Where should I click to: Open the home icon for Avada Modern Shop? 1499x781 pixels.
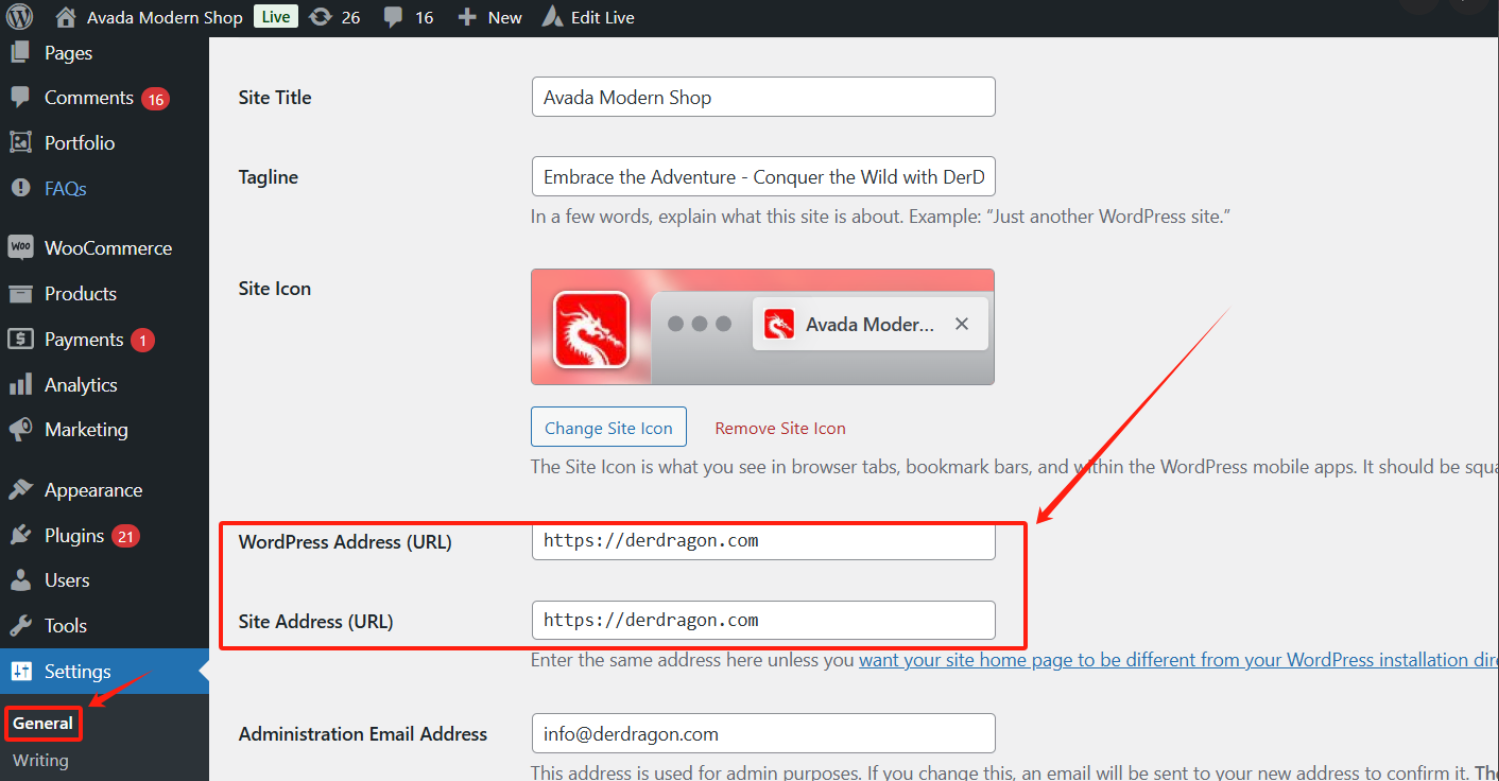pyautogui.click(x=66, y=17)
